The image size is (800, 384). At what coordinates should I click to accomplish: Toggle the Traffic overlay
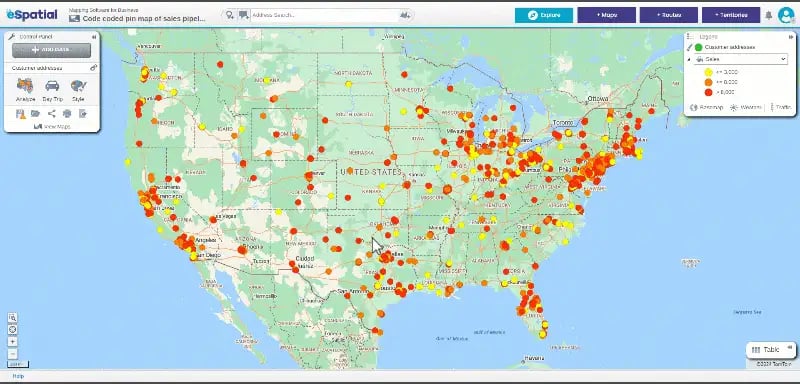point(781,108)
